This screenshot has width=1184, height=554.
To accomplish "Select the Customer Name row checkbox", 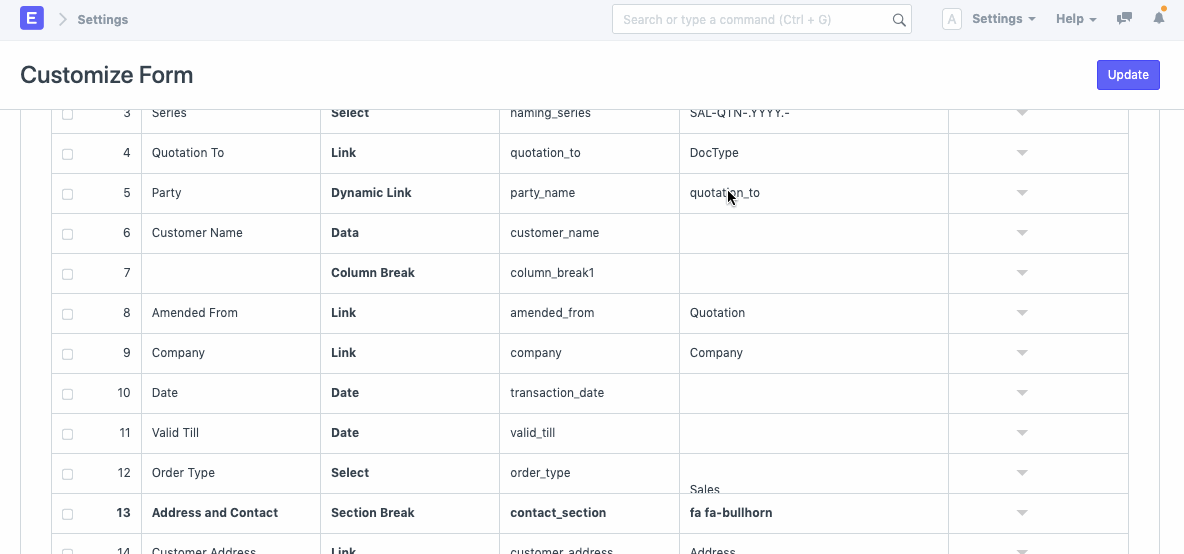I will click(x=68, y=234).
